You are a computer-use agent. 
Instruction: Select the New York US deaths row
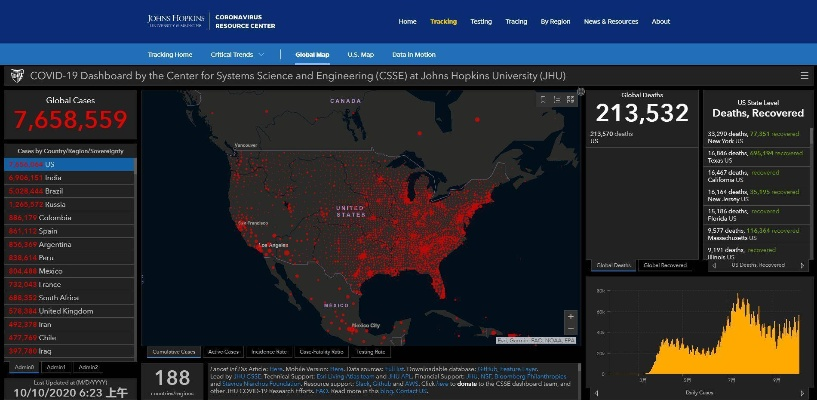pos(756,138)
